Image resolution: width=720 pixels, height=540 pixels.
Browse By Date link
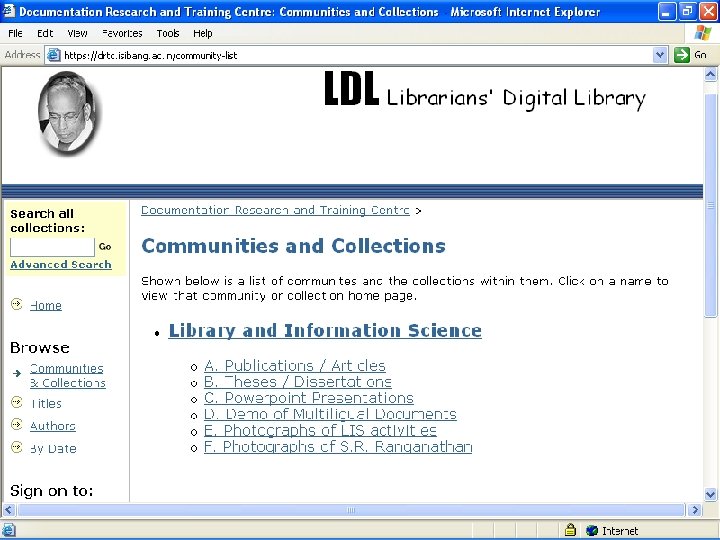53,449
